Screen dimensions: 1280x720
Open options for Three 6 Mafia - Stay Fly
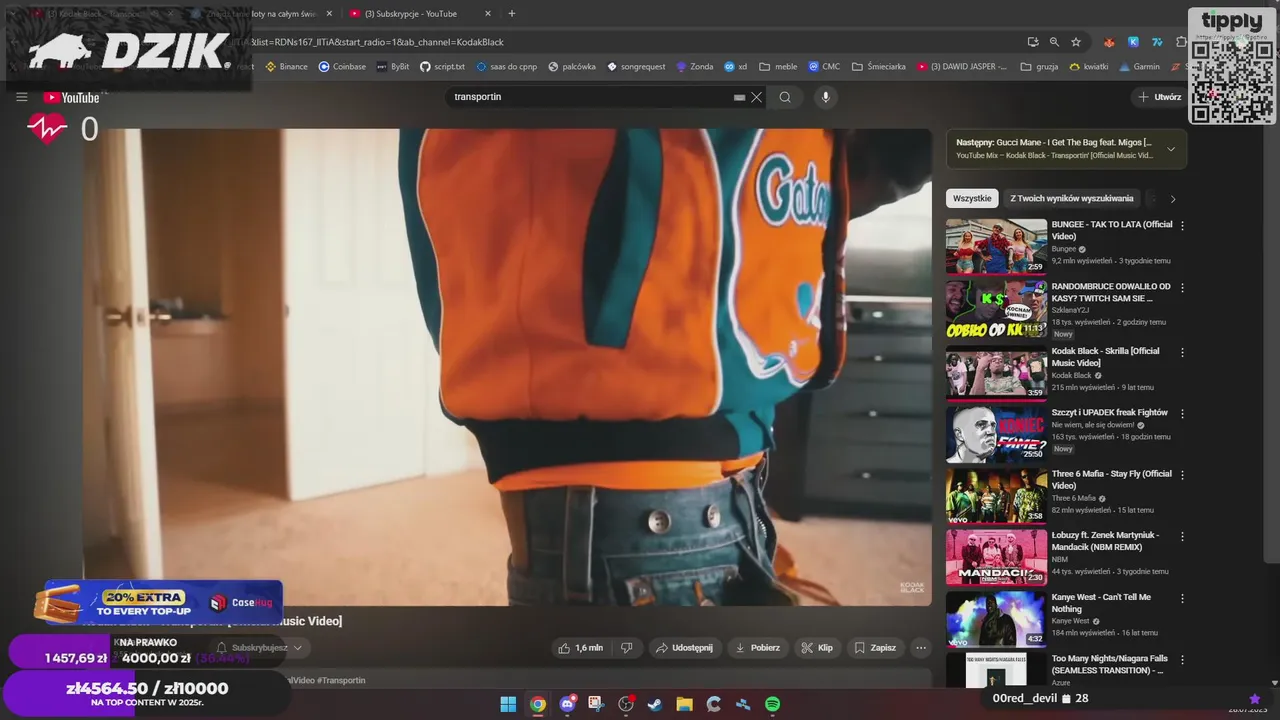(1182, 475)
